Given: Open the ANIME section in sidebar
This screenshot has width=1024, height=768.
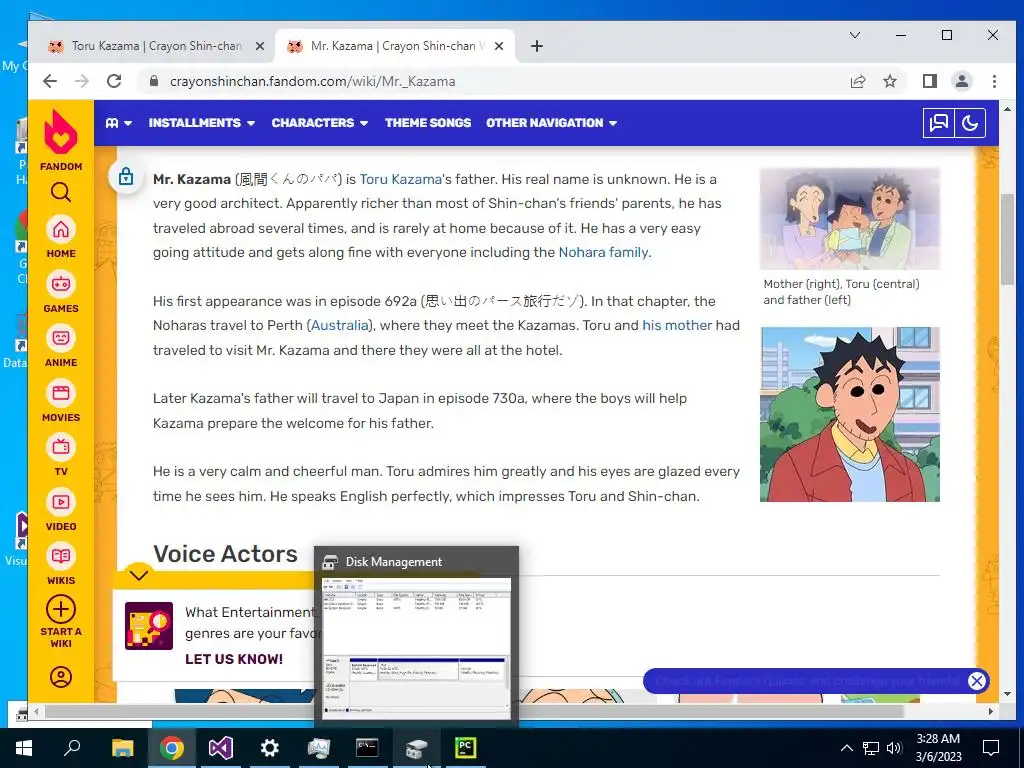Looking at the screenshot, I should [x=61, y=345].
